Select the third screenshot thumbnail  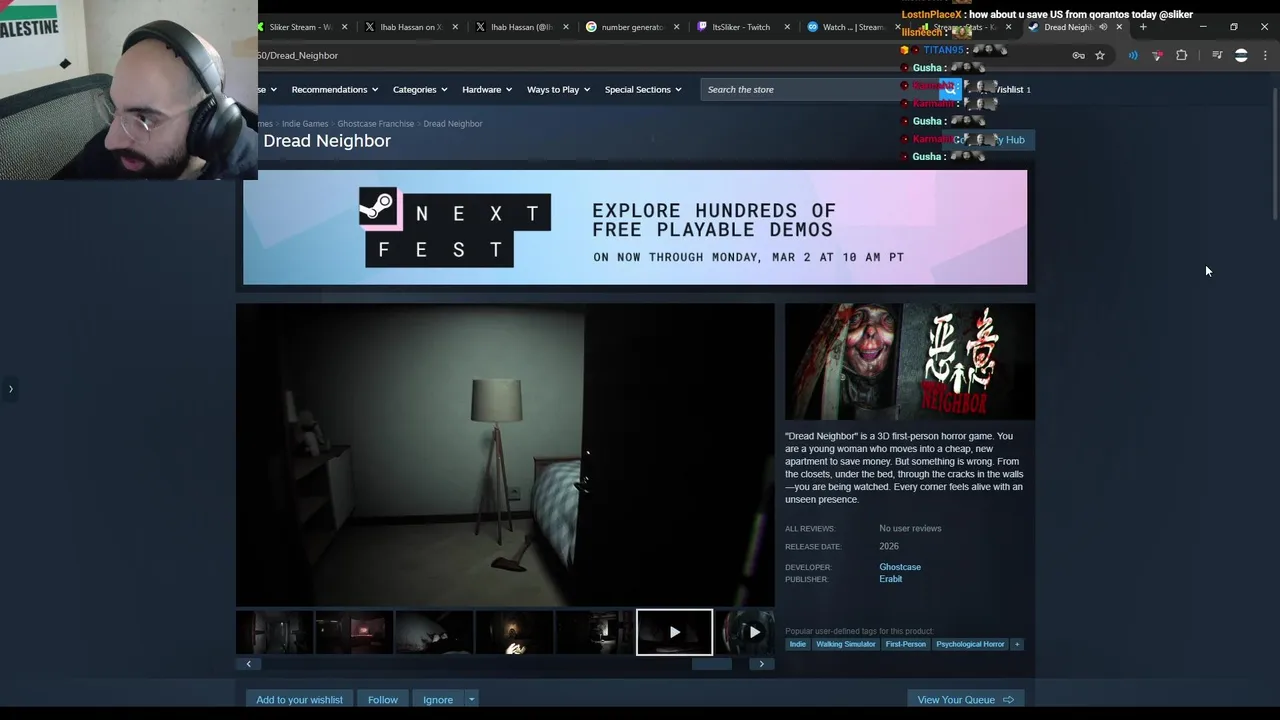pos(434,632)
